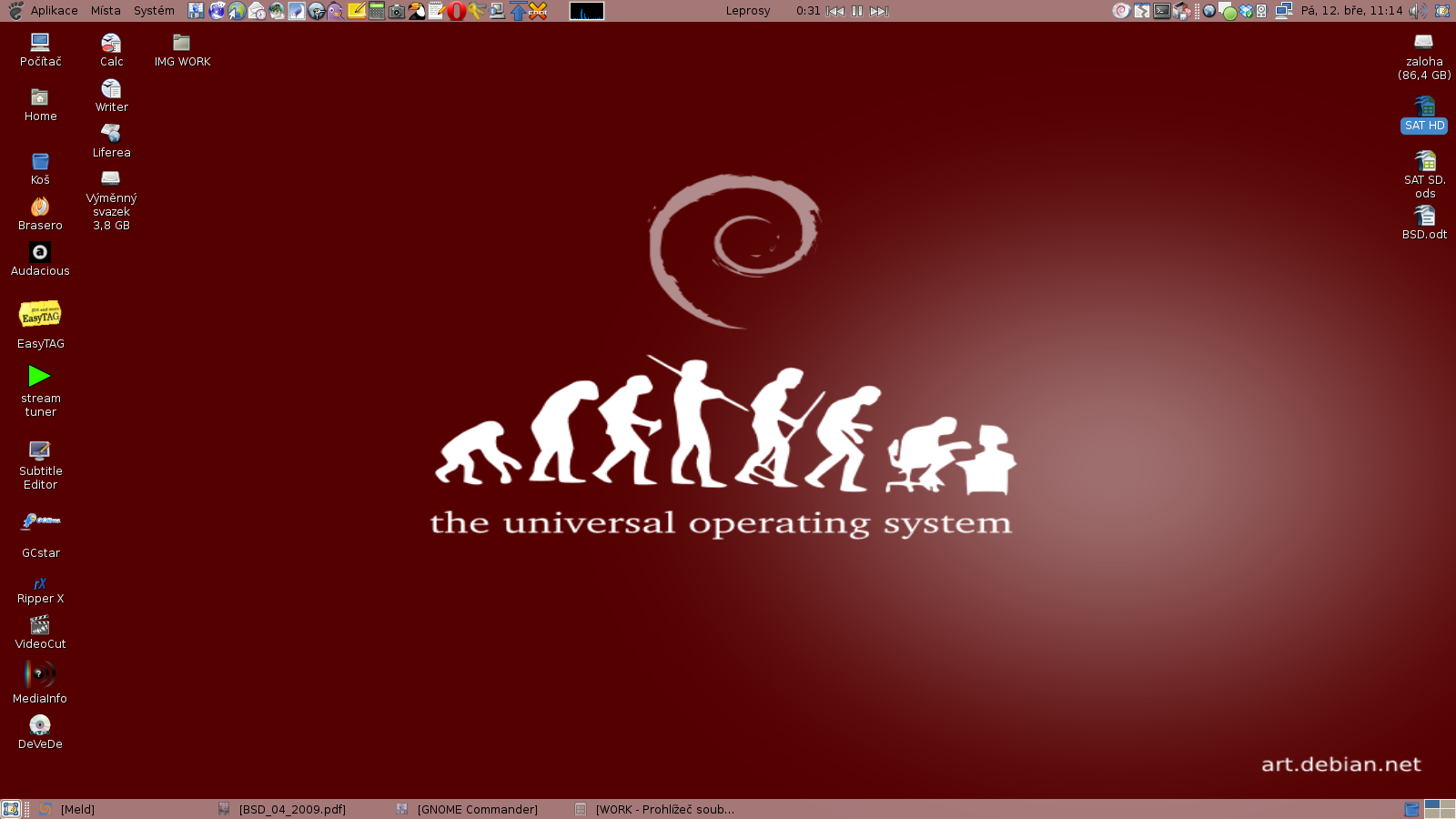
Task: Select the stream tuner desktop icon
Action: (40, 391)
